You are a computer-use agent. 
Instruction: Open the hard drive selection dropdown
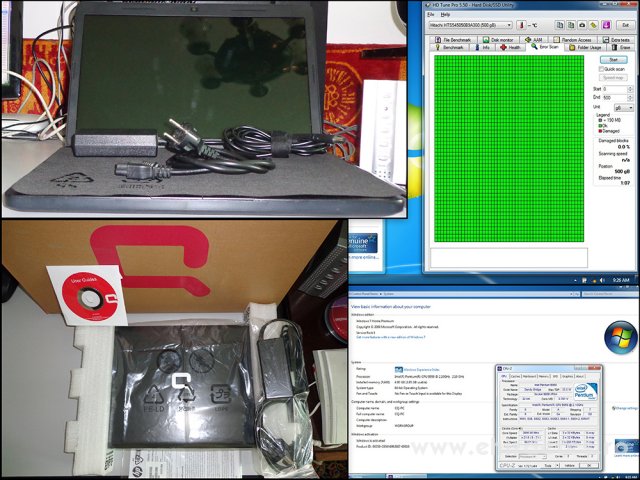click(471, 24)
